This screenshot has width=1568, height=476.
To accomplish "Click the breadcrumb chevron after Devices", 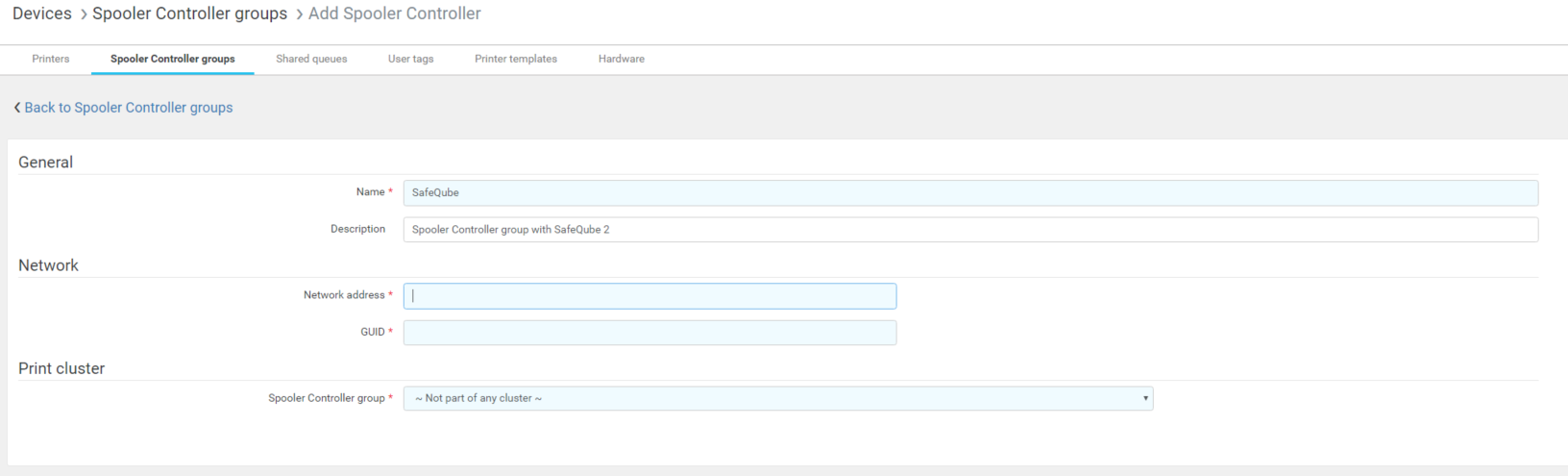I will click(x=83, y=14).
